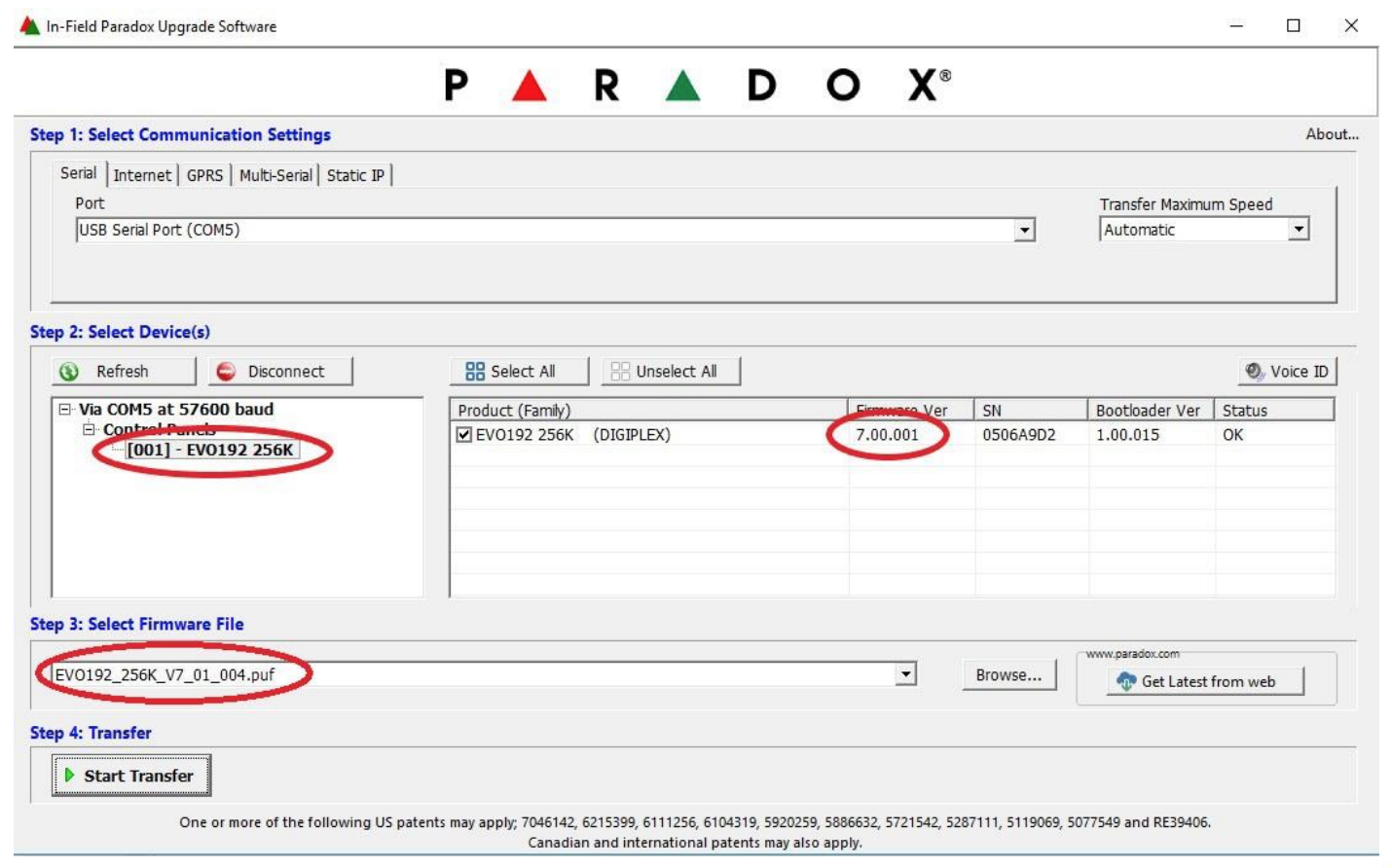Click Start Transfer button
Screen dimensions: 1392x868
[131, 776]
